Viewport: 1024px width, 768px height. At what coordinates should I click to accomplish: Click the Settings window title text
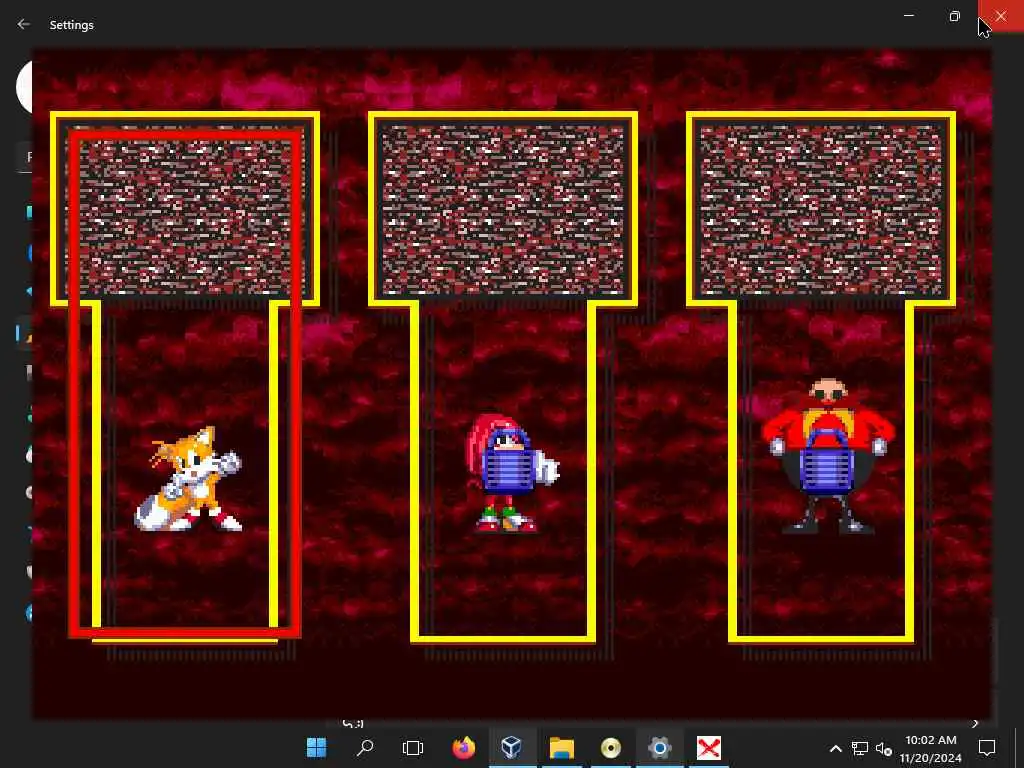point(72,25)
